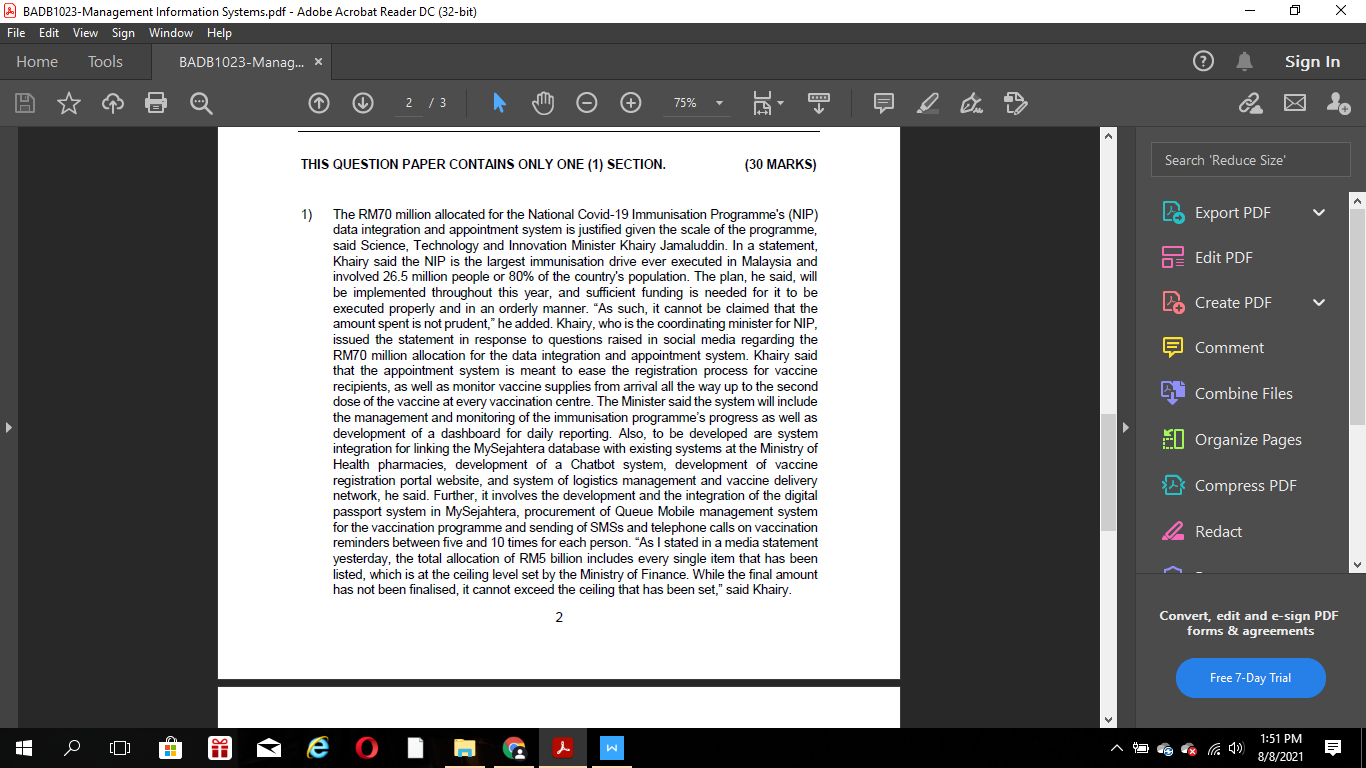This screenshot has height=768, width=1366.
Task: Open the Action Center notifications icon
Action: coord(1332,748)
